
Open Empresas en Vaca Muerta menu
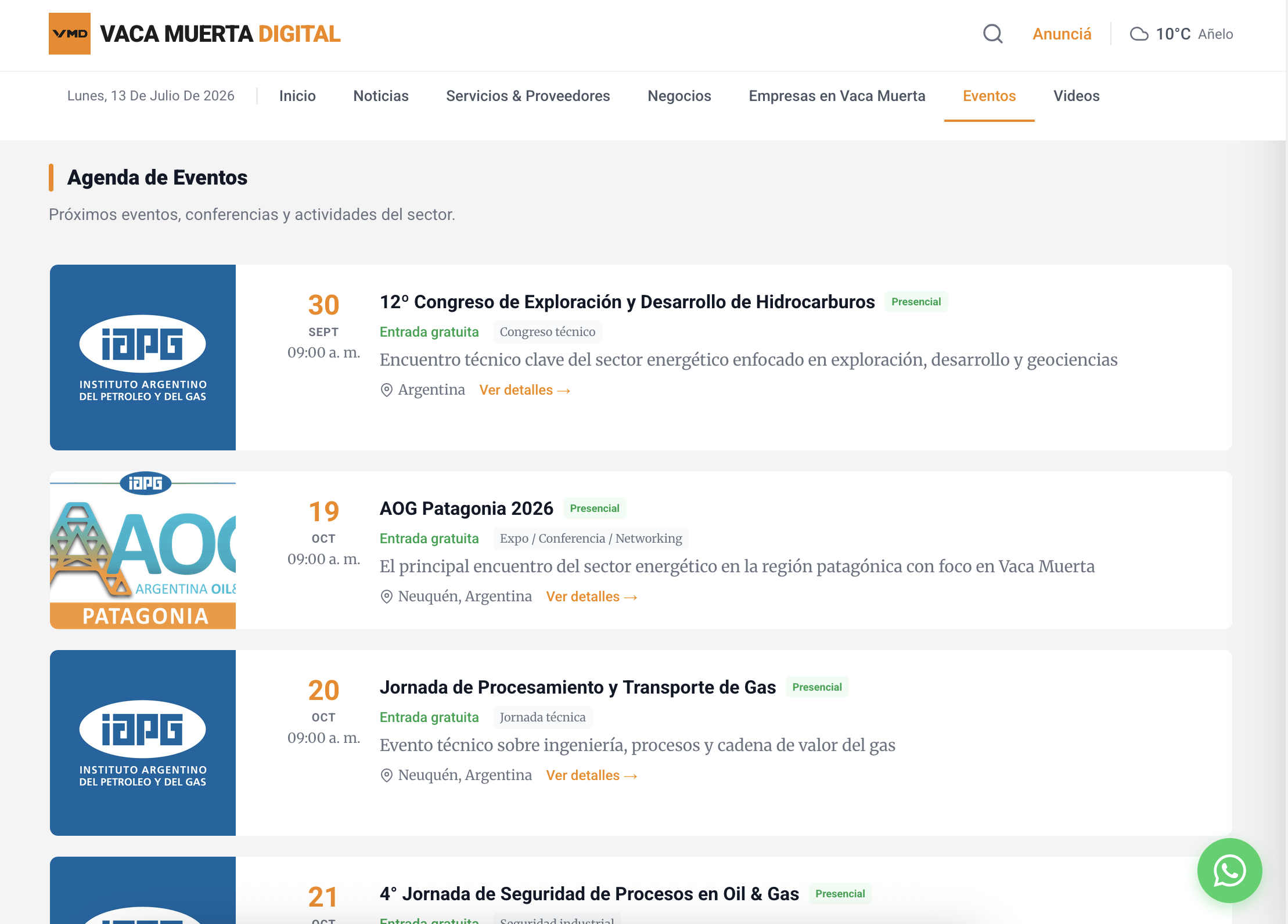[x=837, y=96]
